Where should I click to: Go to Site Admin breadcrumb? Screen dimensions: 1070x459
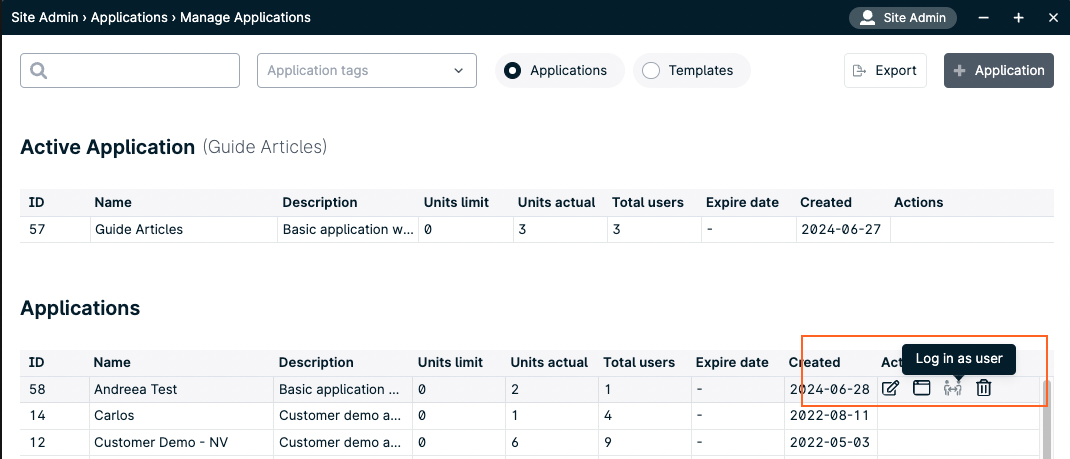click(x=44, y=18)
